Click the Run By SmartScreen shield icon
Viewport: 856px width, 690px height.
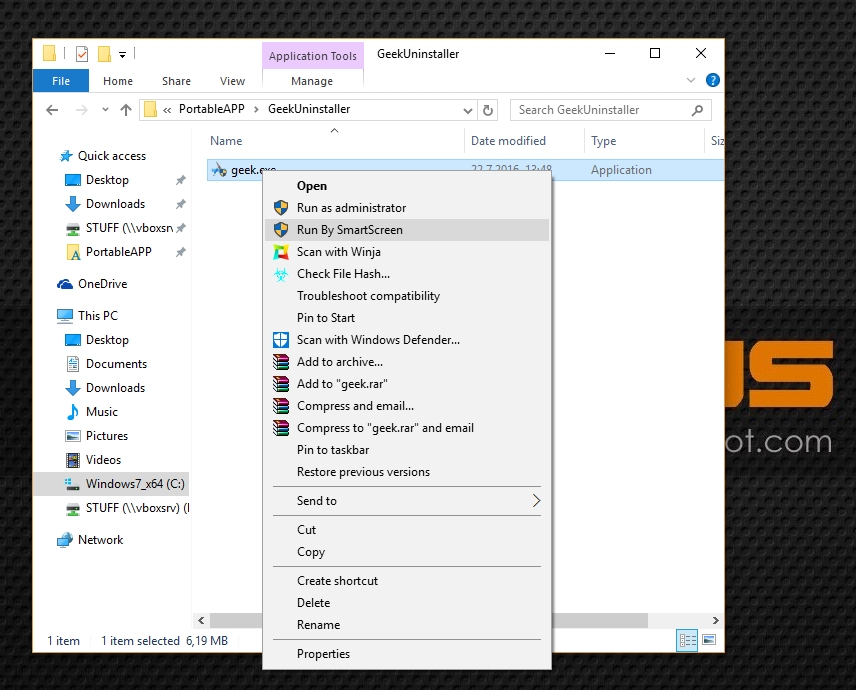tap(281, 230)
